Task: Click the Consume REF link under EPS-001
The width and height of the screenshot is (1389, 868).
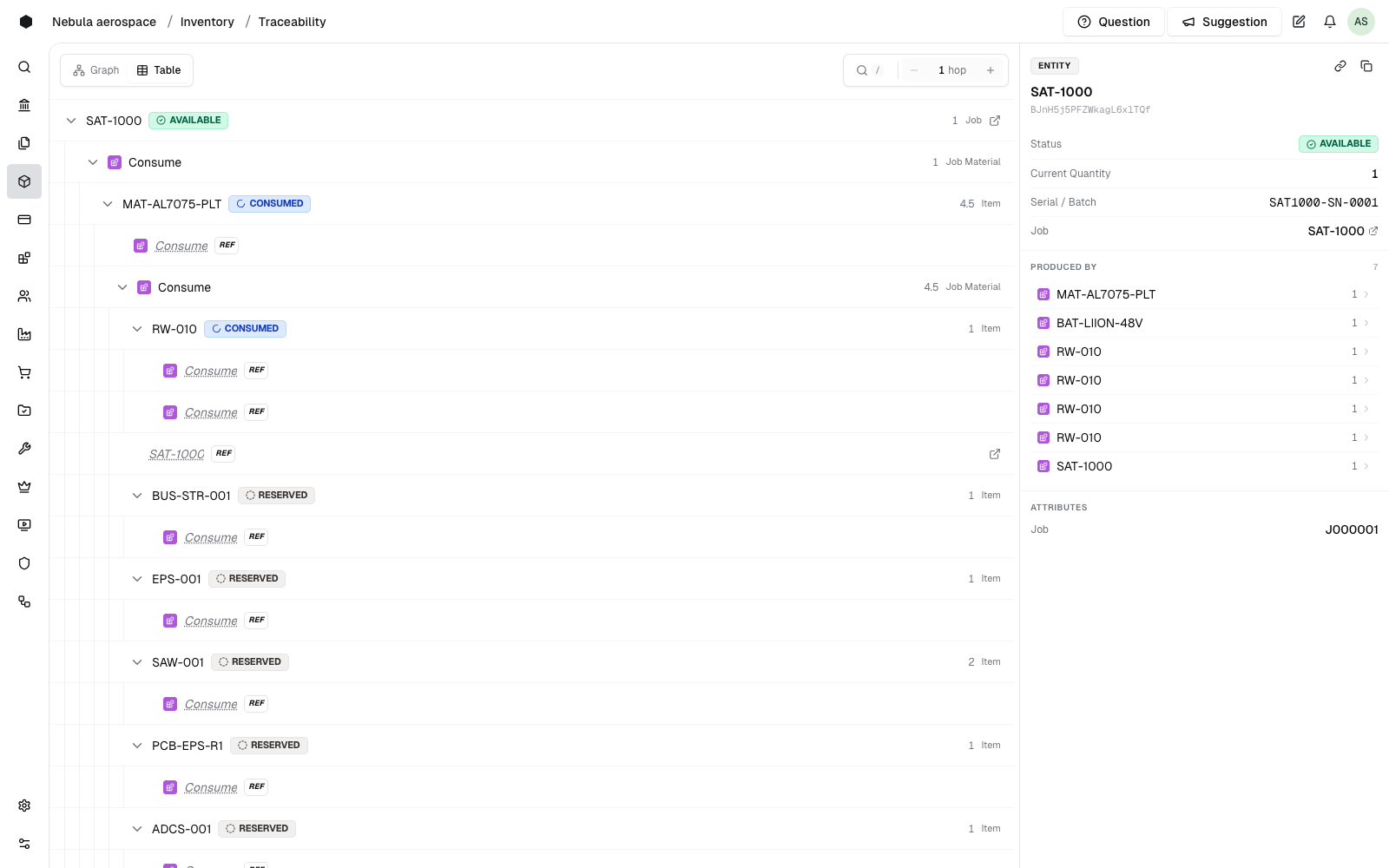Action: (211, 621)
